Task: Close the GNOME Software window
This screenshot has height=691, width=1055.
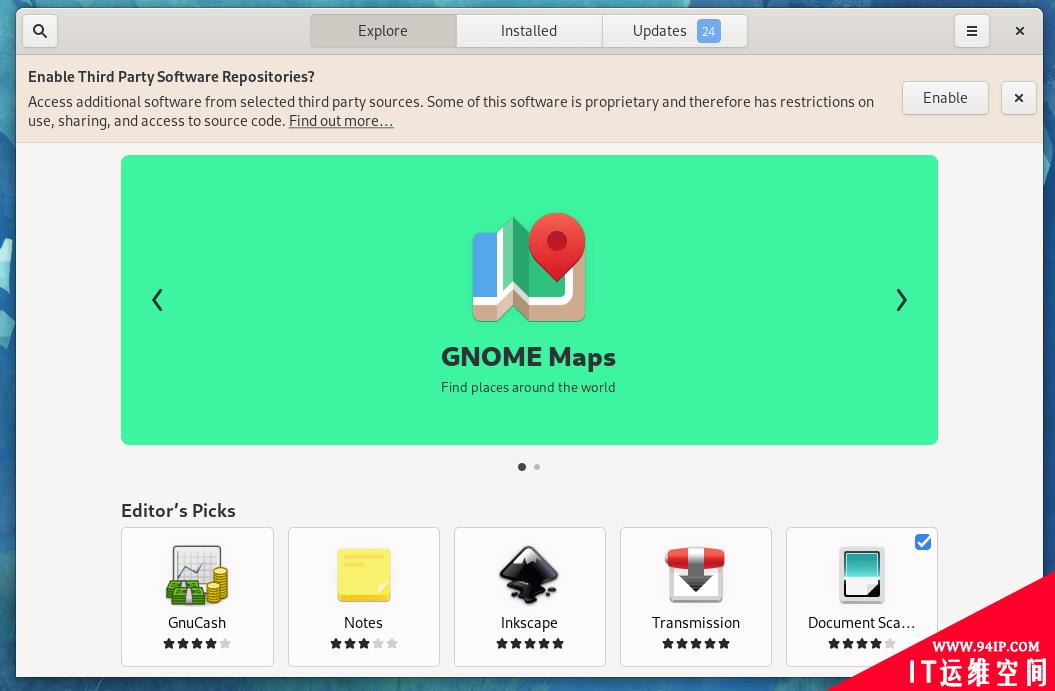Action: (1020, 31)
